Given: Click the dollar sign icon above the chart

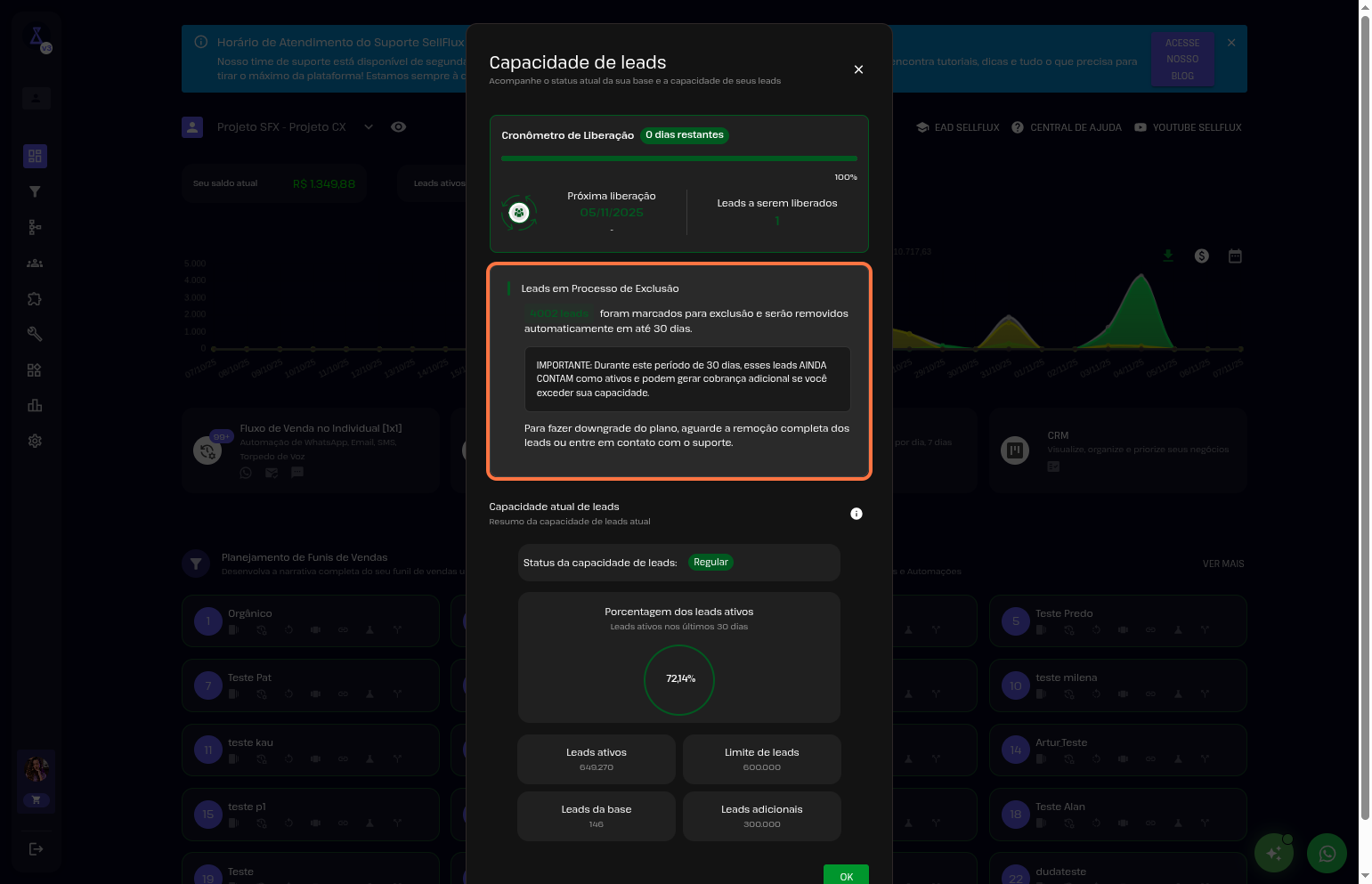Looking at the screenshot, I should tap(1201, 256).
